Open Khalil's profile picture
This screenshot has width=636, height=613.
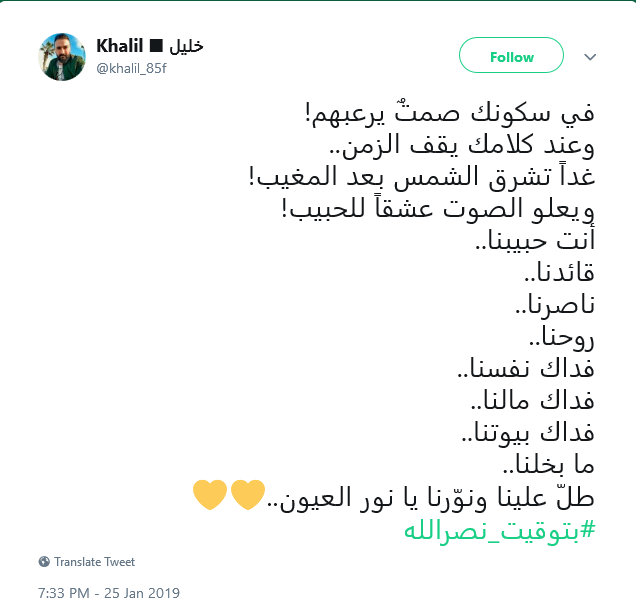pyautogui.click(x=62, y=57)
